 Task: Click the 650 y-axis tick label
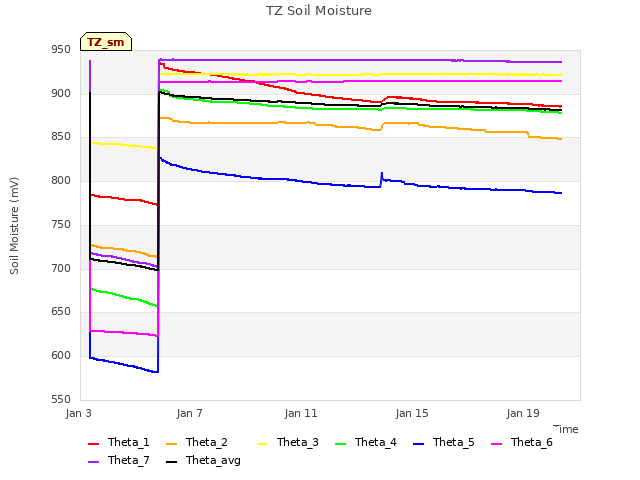[61, 312]
